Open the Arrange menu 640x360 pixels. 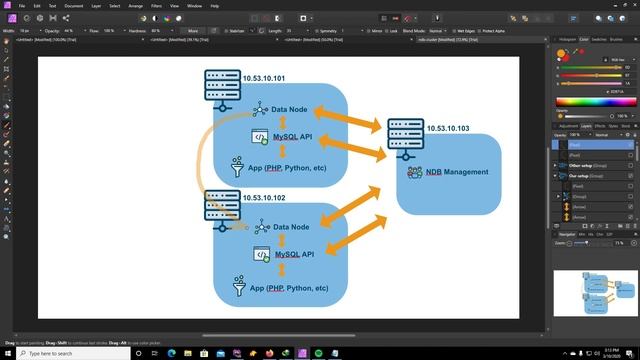point(136,6)
